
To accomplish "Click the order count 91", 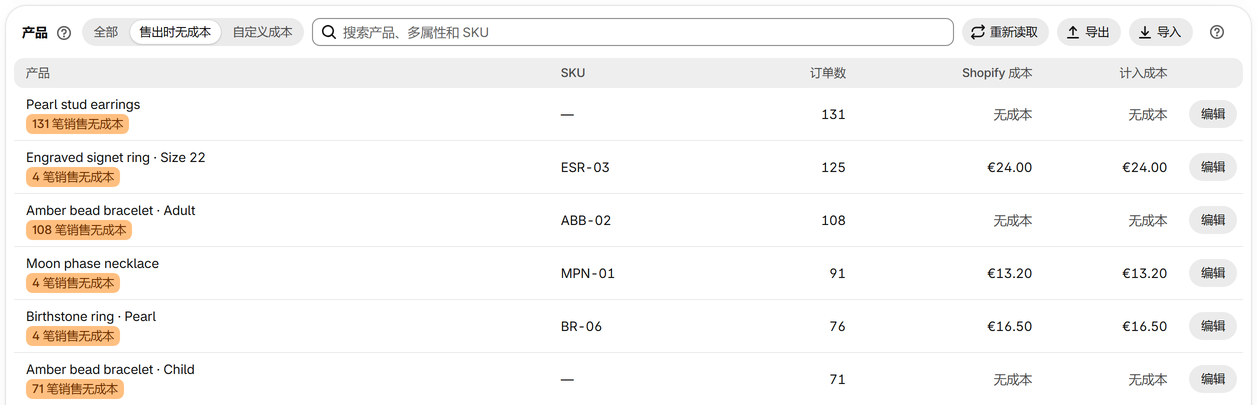I will coord(837,273).
